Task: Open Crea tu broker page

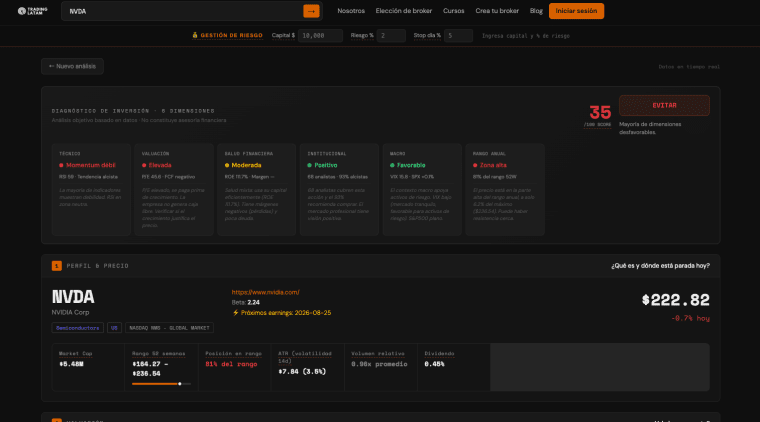Action: click(x=497, y=11)
